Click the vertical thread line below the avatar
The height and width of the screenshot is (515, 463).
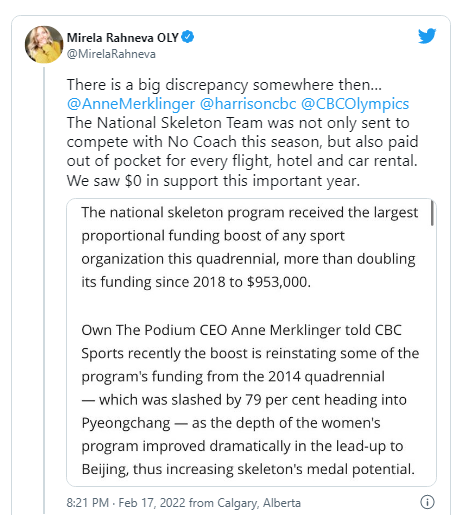tap(44, 290)
